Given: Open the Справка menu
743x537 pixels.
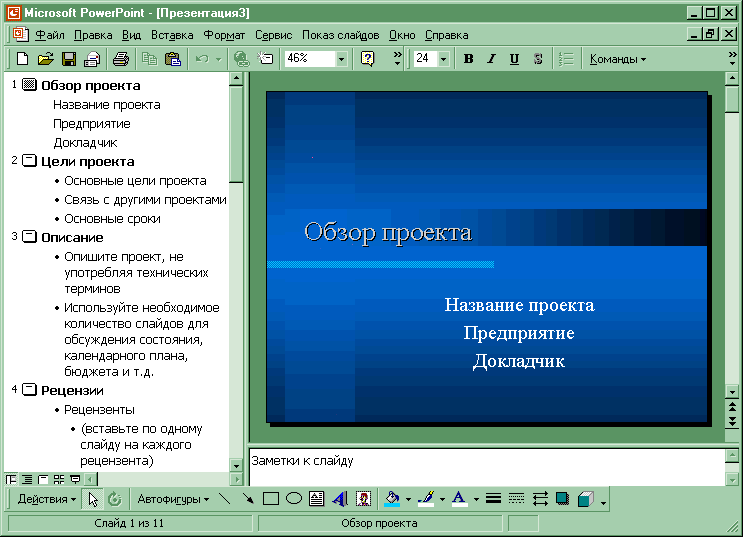Looking at the screenshot, I should click(446, 35).
